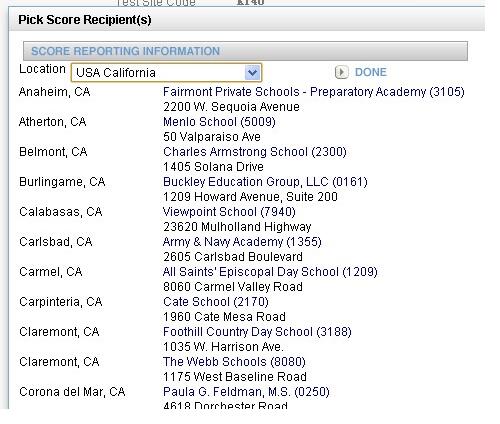The width and height of the screenshot is (500, 424).
Task: Click the Anaheim, CA city label
Action: click(x=55, y=92)
